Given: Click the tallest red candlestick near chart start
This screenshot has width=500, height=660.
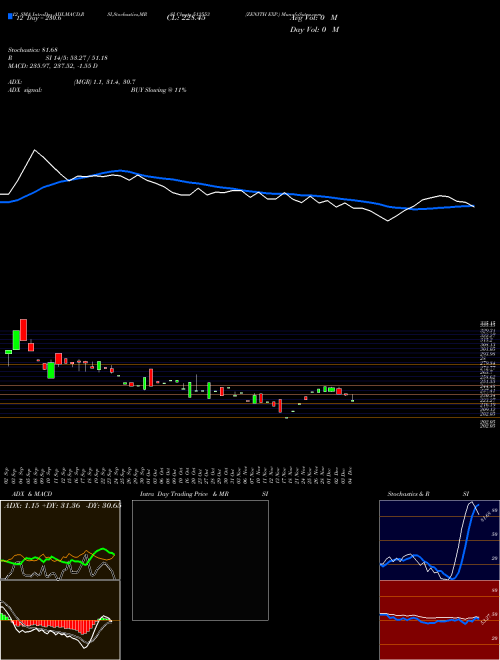Looking at the screenshot, I should coord(24,330).
